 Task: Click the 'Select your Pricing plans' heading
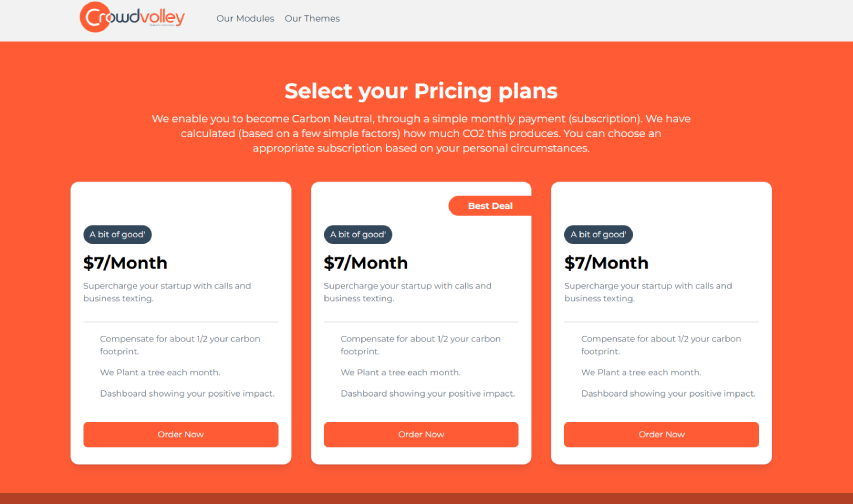421,91
